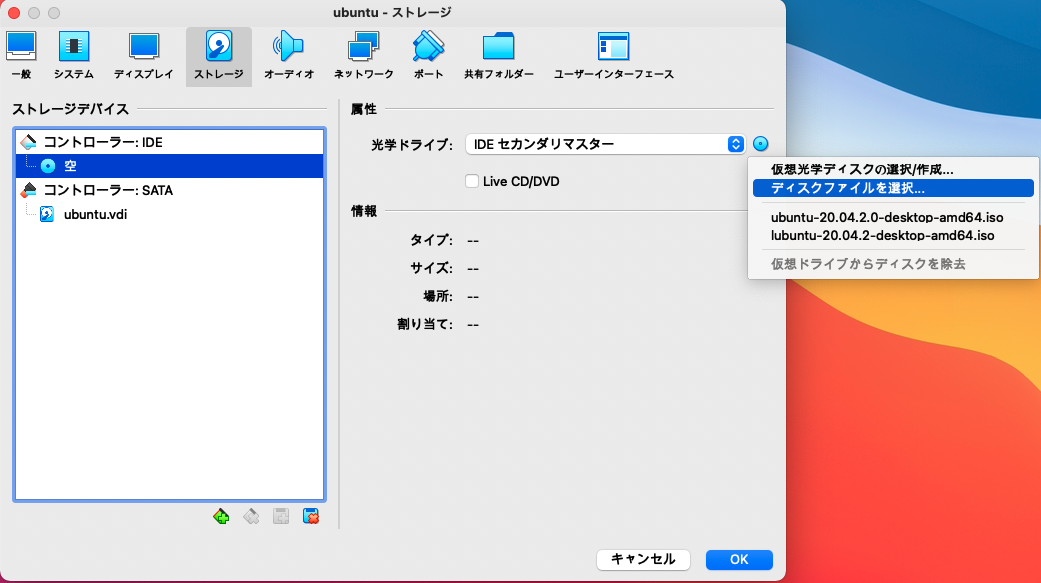The image size is (1041, 583).
Task: Click the SATA controller icon
Action: [x=29, y=191]
